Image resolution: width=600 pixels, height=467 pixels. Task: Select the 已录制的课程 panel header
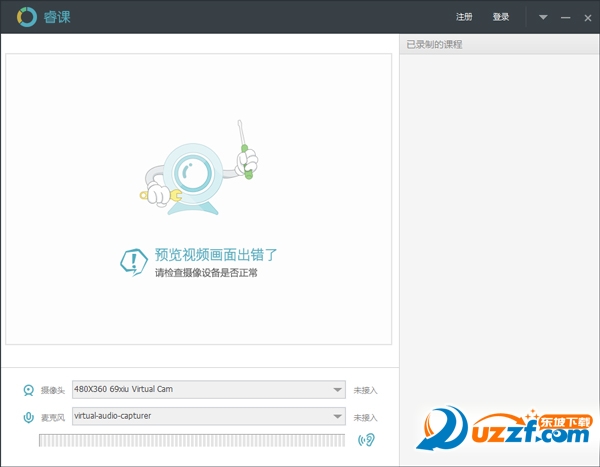[x=499, y=44]
